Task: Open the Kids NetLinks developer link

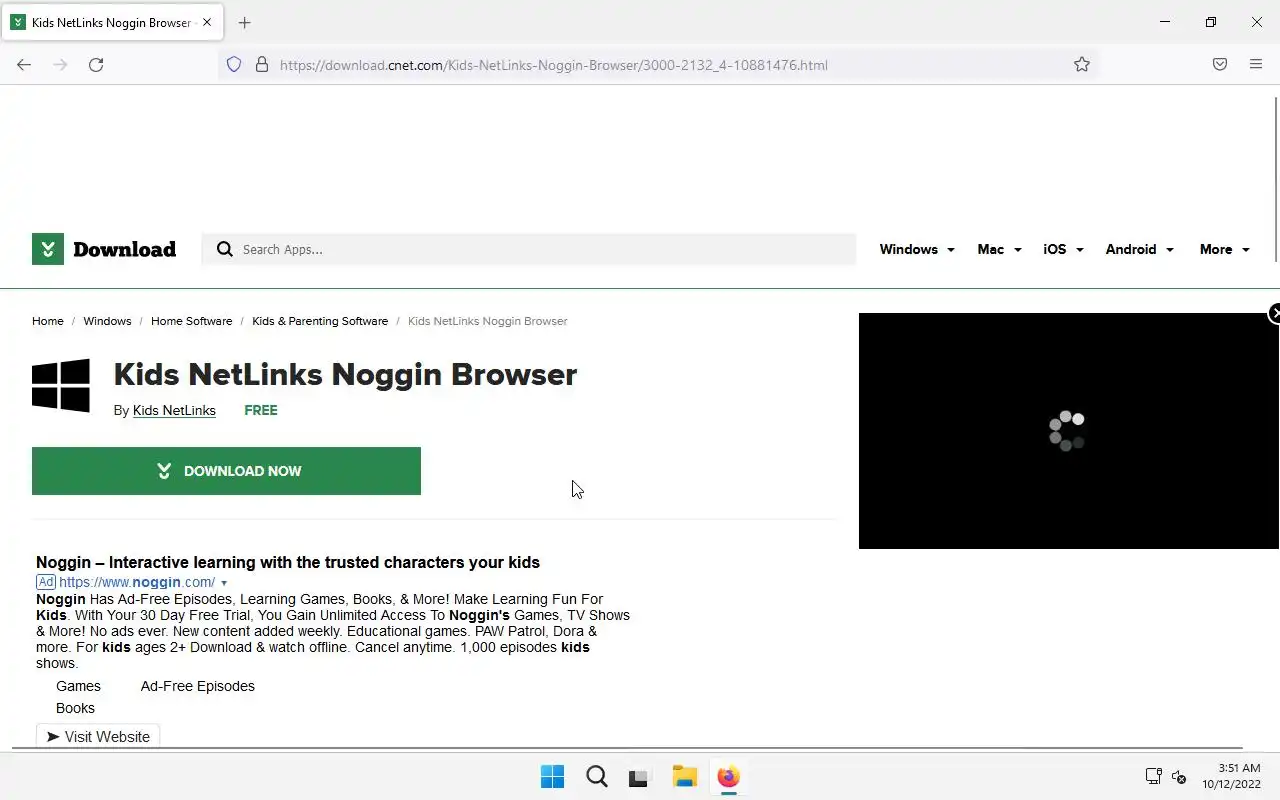Action: 174,410
